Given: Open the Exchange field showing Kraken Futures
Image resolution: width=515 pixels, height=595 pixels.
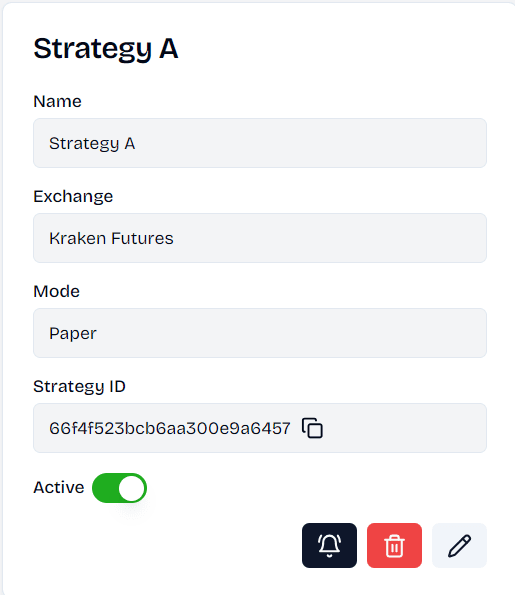Looking at the screenshot, I should pyautogui.click(x=260, y=238).
